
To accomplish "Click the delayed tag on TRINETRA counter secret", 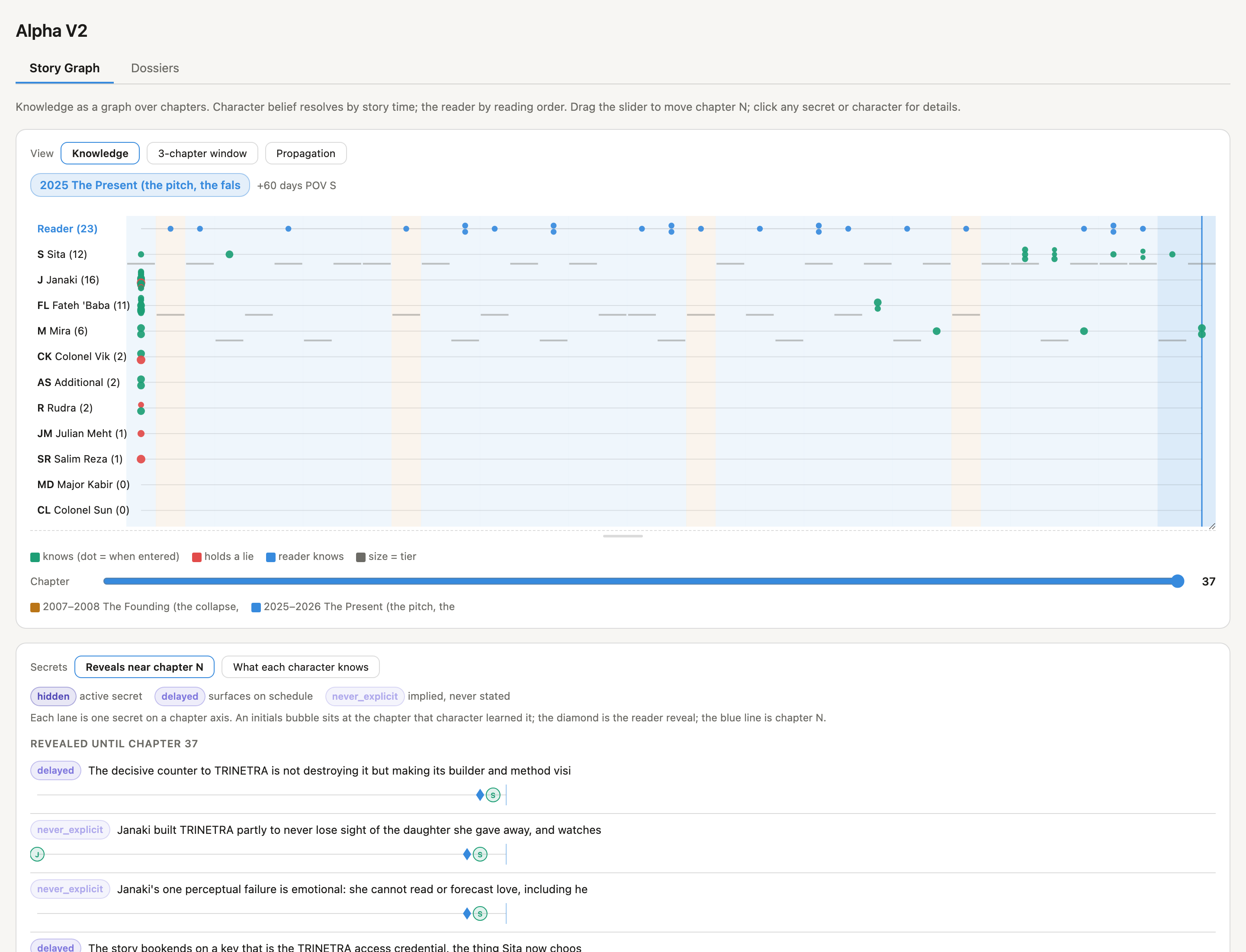I will [x=55, y=771].
